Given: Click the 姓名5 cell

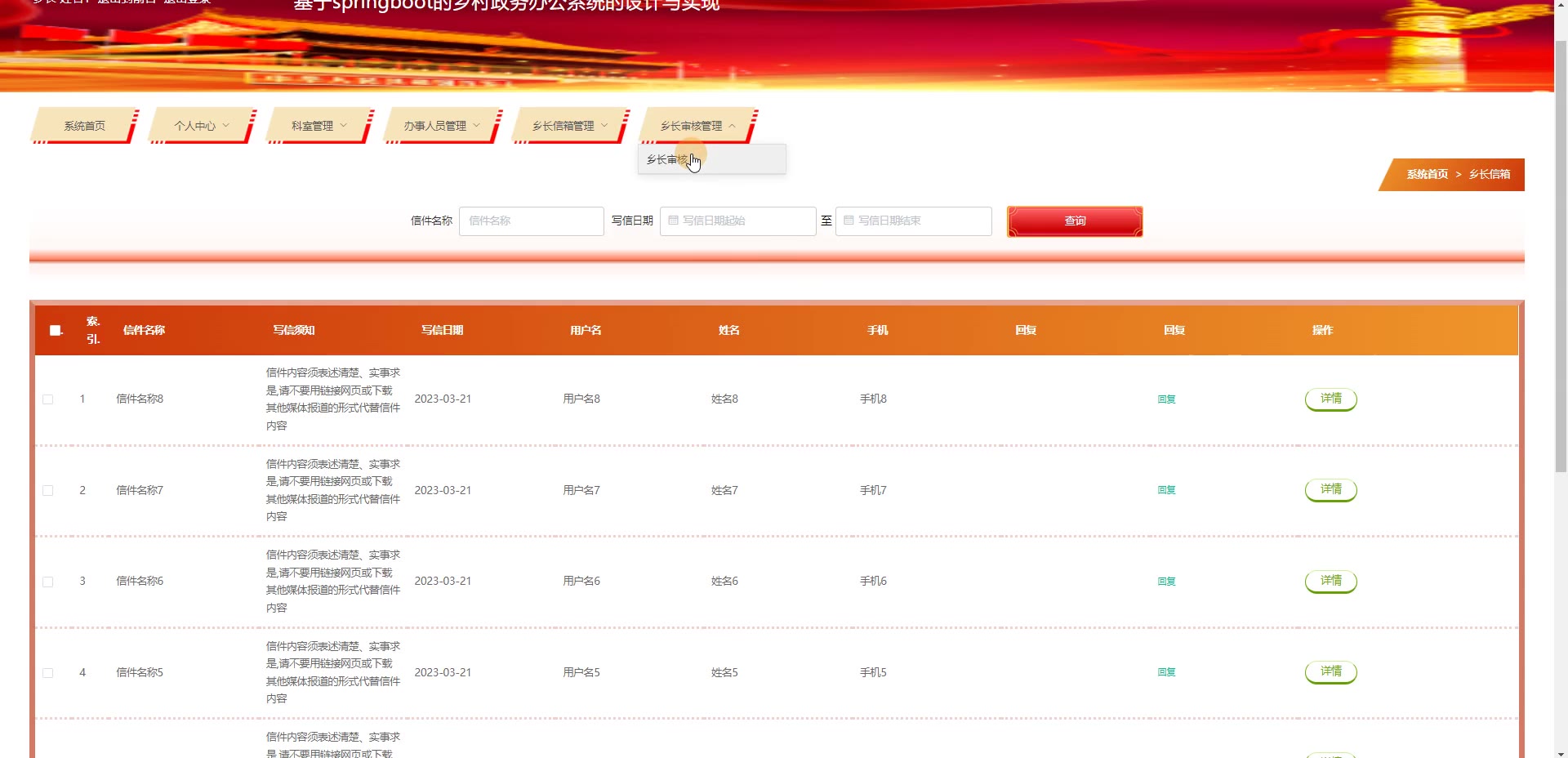Looking at the screenshot, I should click(x=724, y=672).
